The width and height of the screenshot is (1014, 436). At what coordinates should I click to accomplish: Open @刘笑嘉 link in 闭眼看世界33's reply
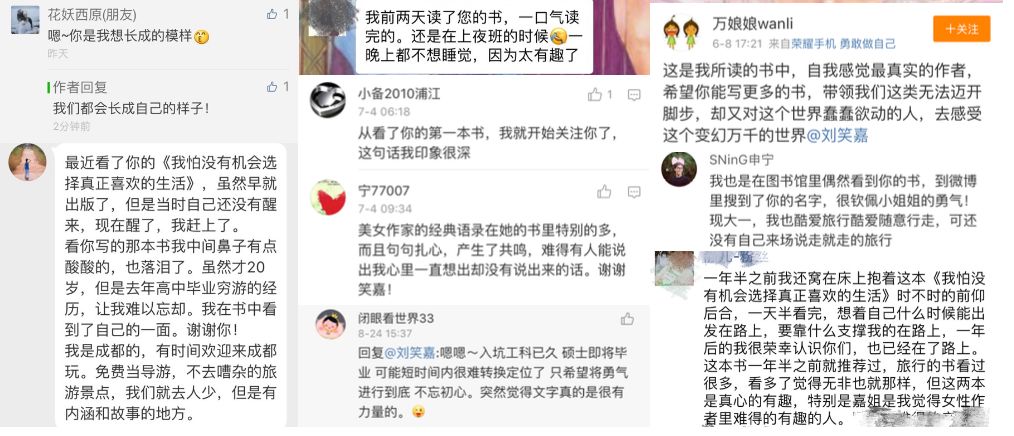click(410, 353)
